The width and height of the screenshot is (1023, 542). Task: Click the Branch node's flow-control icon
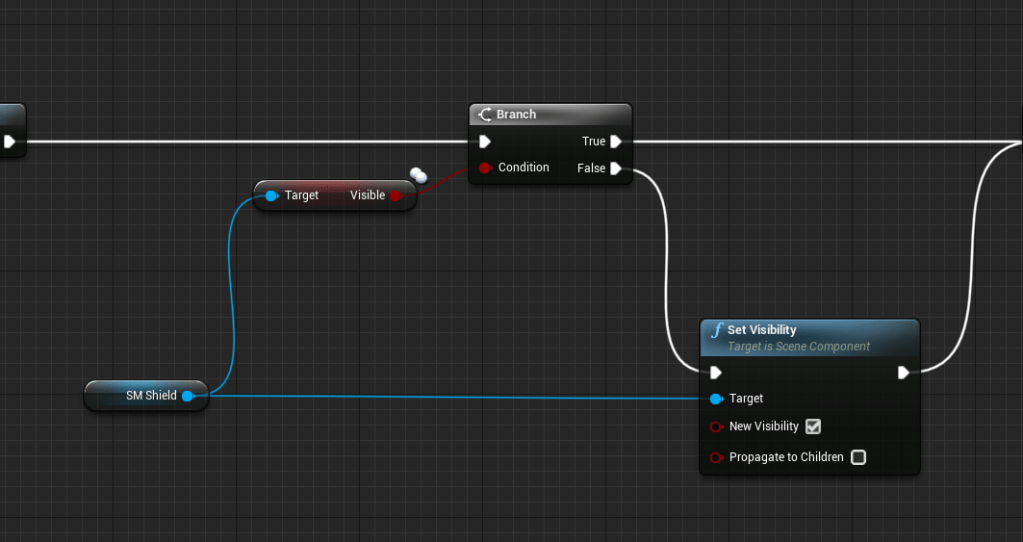coord(484,114)
